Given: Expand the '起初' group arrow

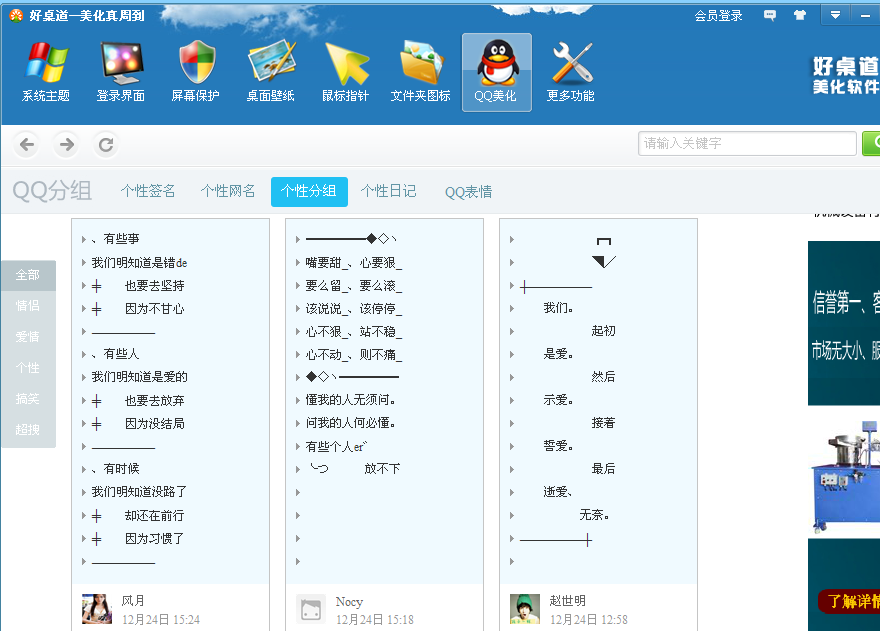Looking at the screenshot, I should coord(512,331).
